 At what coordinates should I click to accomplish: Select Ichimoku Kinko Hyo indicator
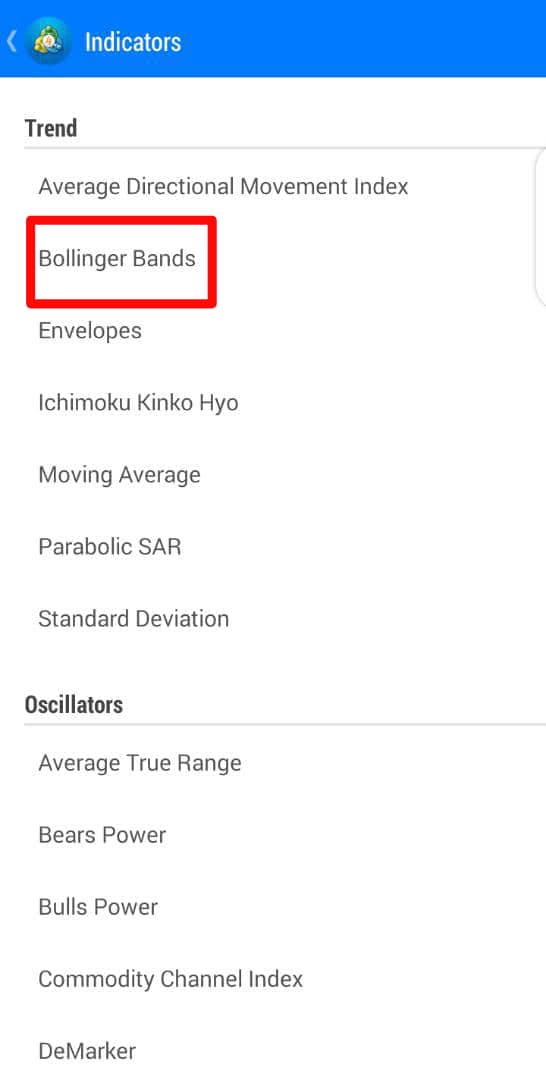point(273,402)
